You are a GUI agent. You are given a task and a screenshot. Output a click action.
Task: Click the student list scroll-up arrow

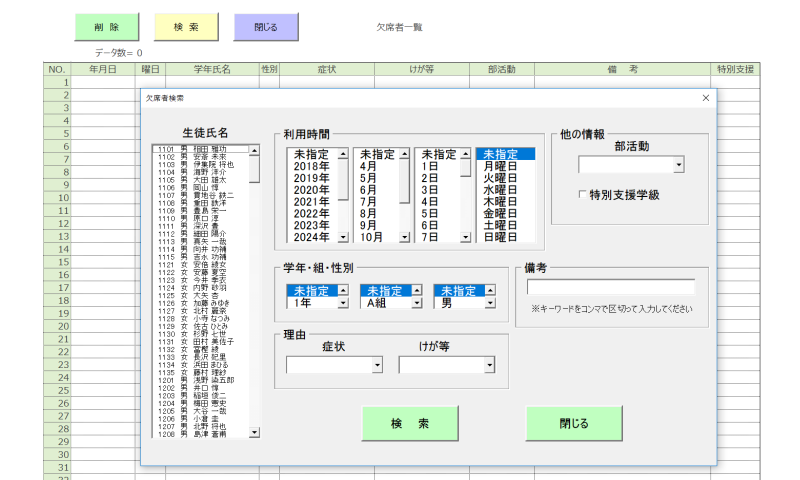coord(254,150)
